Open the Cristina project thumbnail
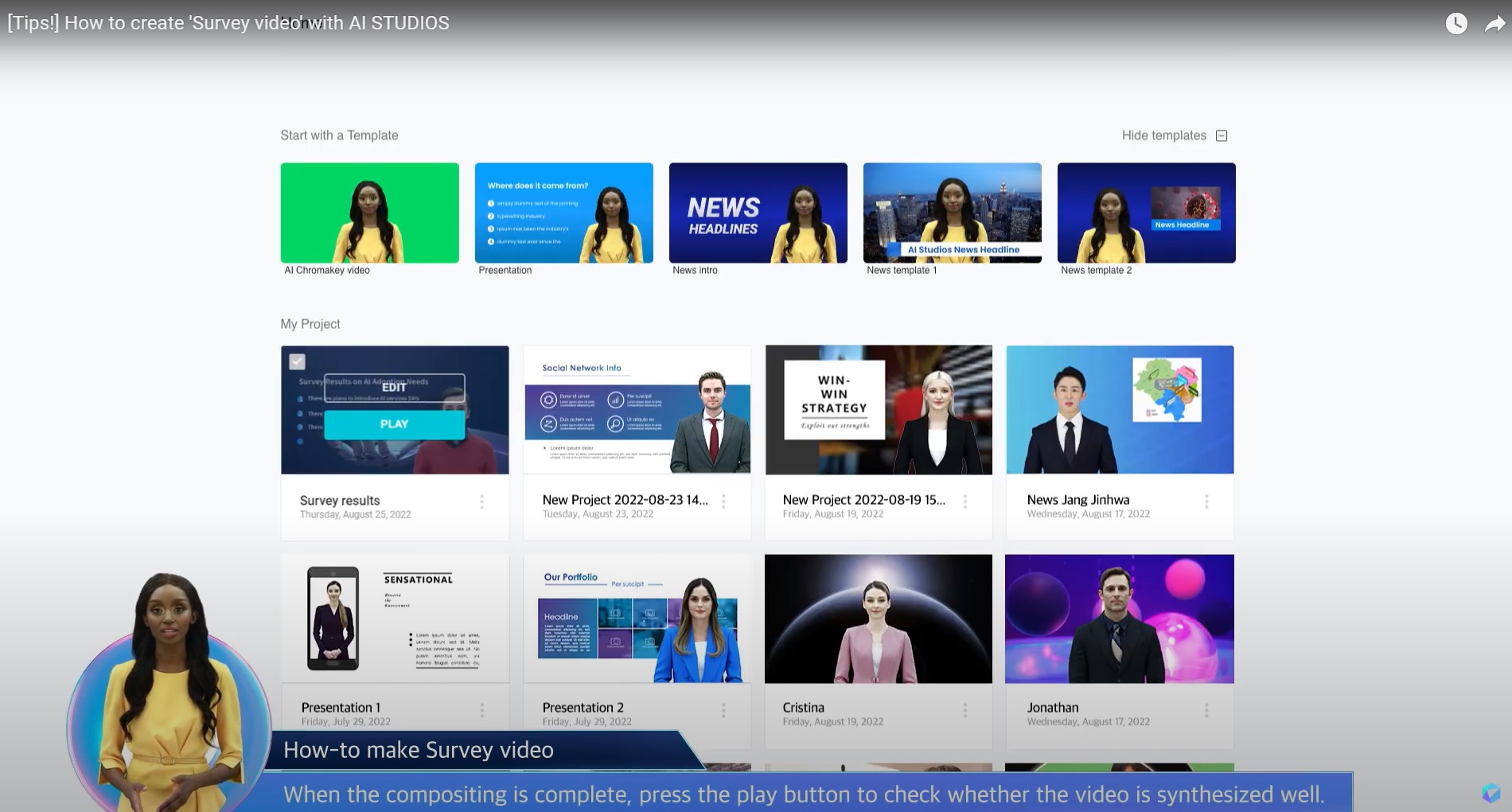The height and width of the screenshot is (812, 1512). point(879,619)
